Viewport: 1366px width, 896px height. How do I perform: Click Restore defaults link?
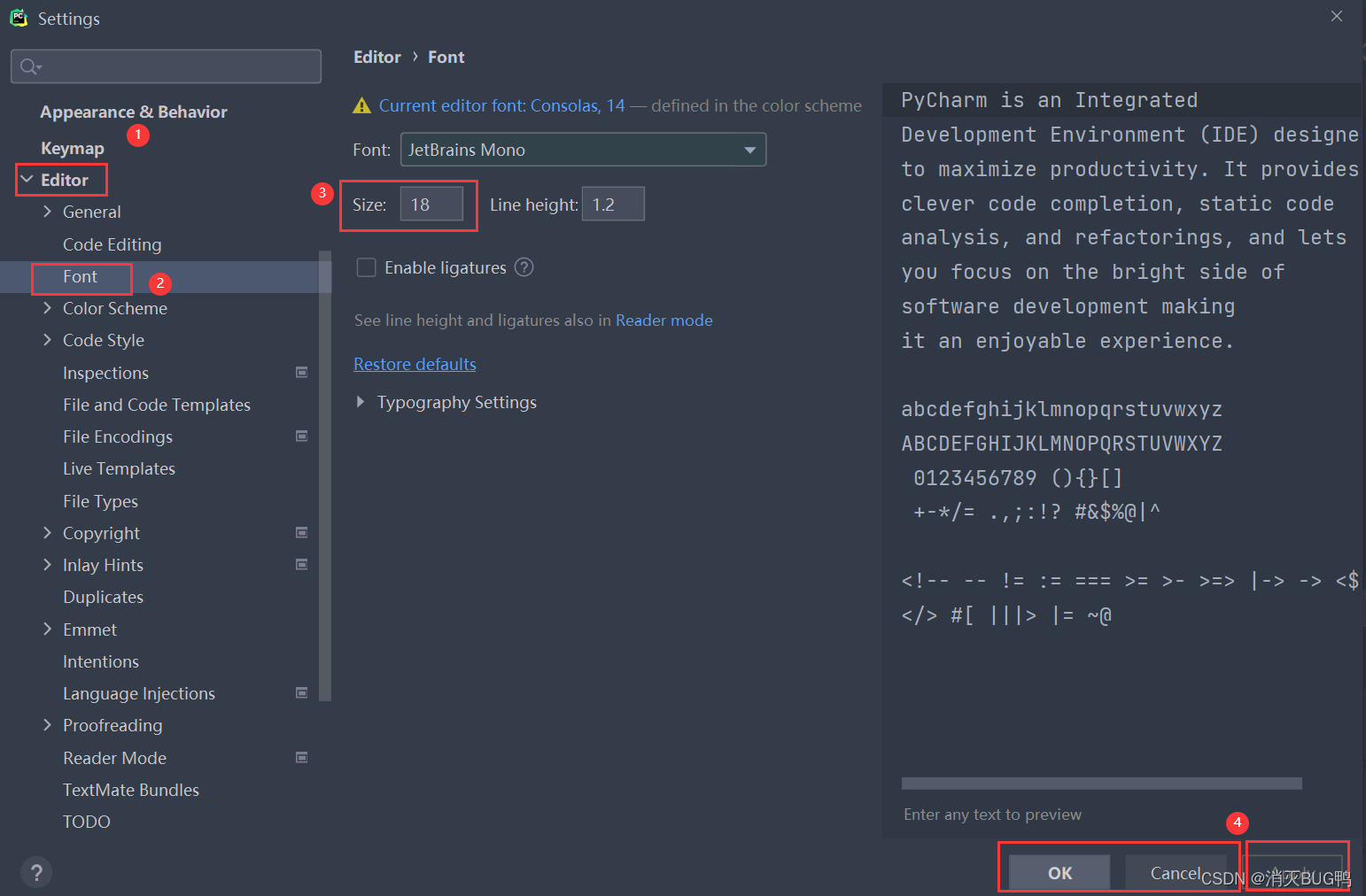pyautogui.click(x=415, y=364)
